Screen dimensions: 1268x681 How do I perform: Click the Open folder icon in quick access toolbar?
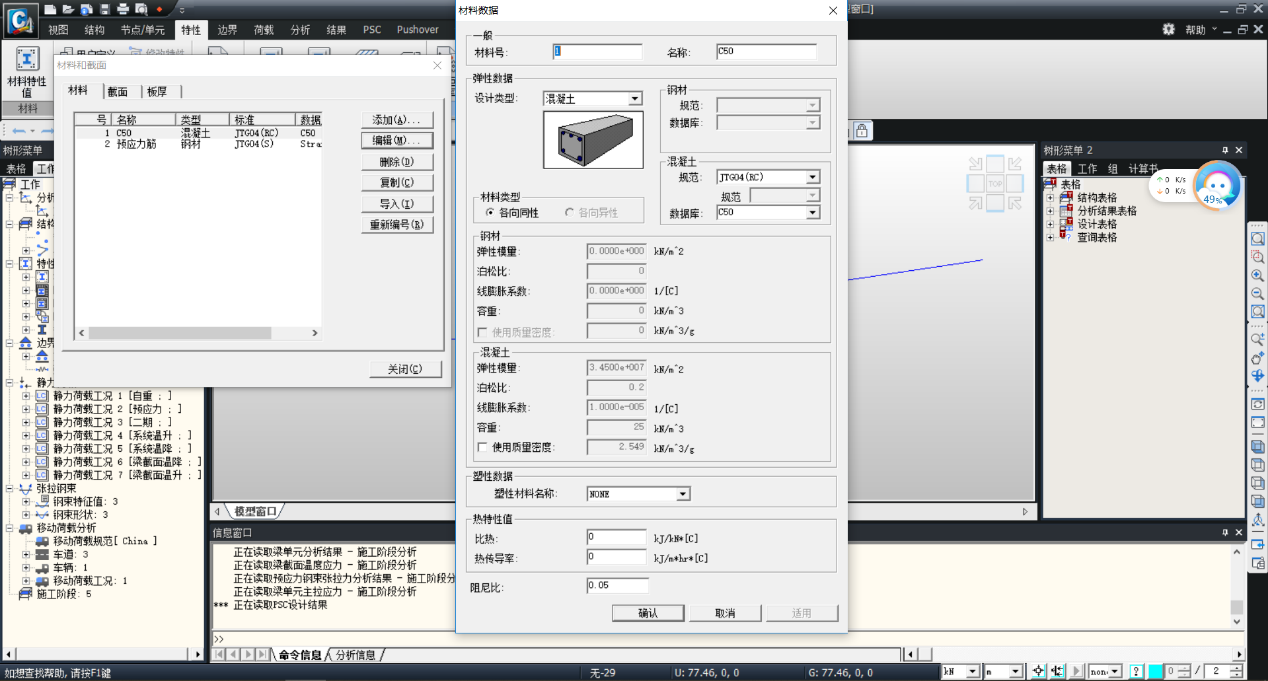69,9
